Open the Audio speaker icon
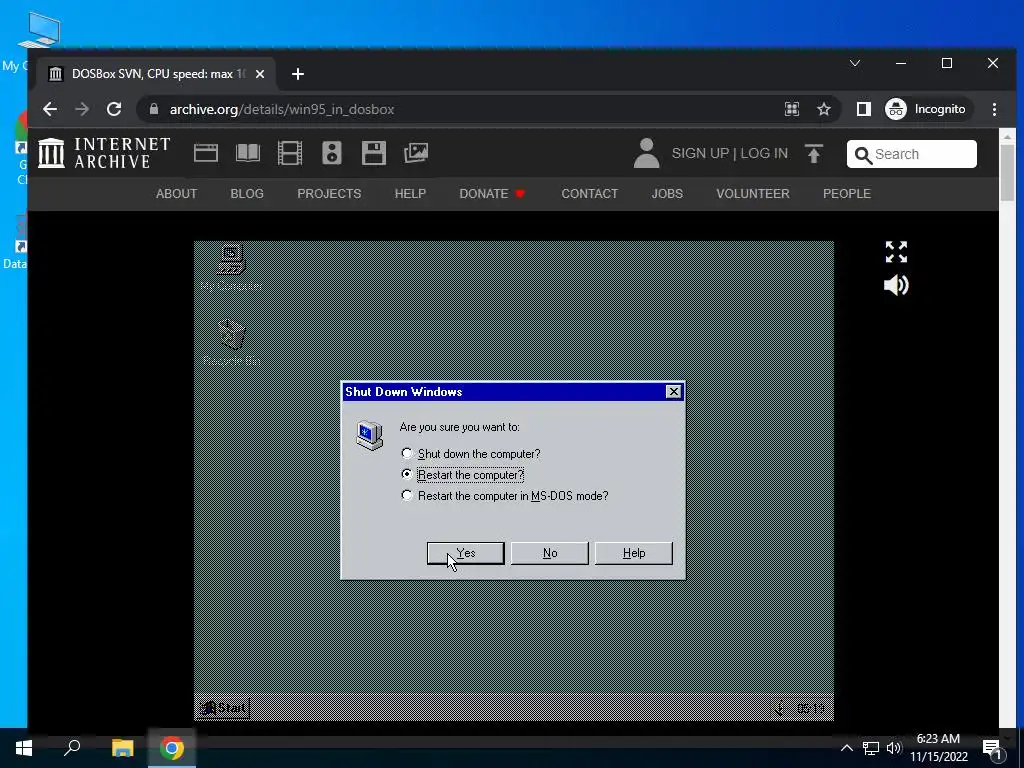This screenshot has height=768, width=1024. point(332,153)
